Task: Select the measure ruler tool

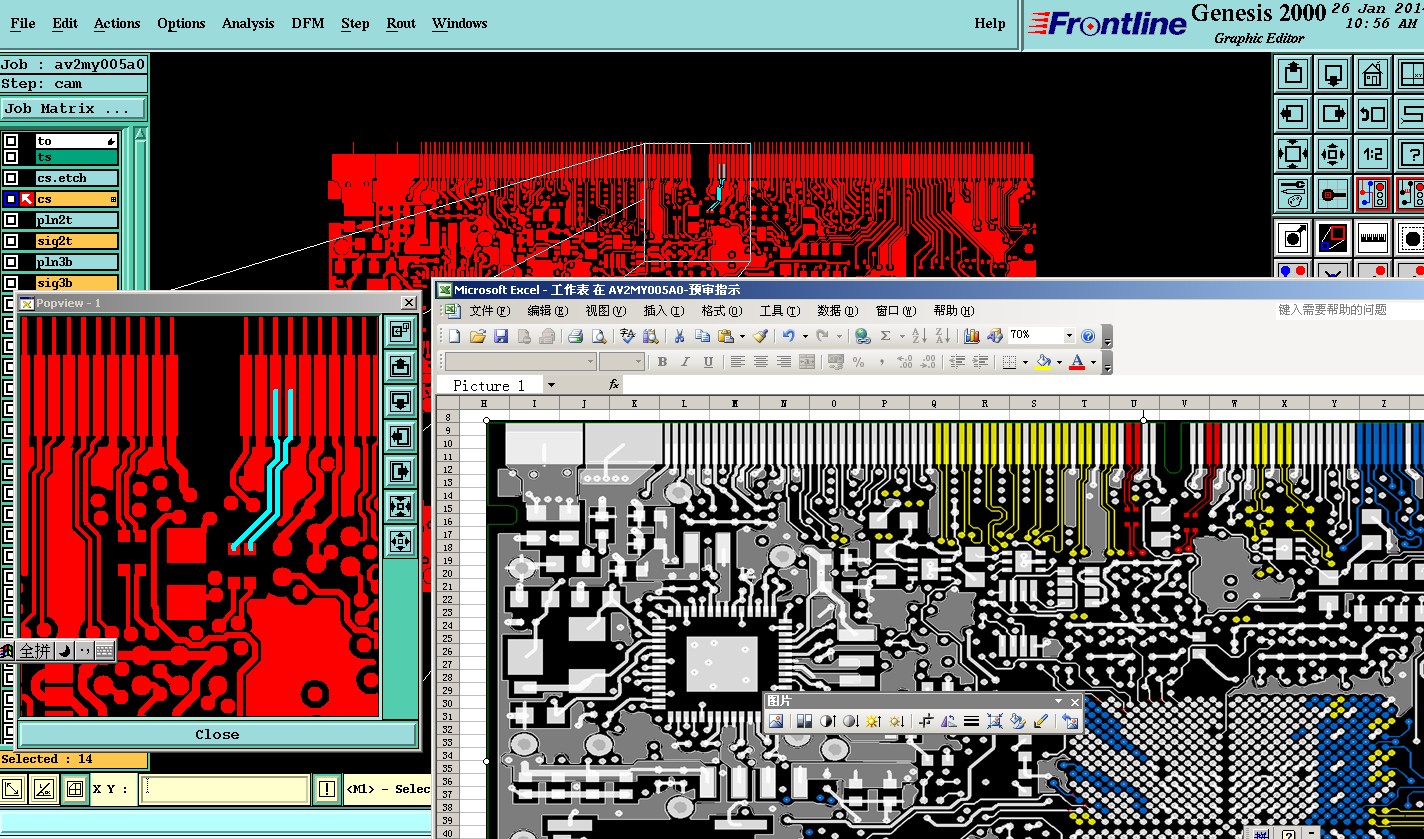Action: pyautogui.click(x=1372, y=238)
